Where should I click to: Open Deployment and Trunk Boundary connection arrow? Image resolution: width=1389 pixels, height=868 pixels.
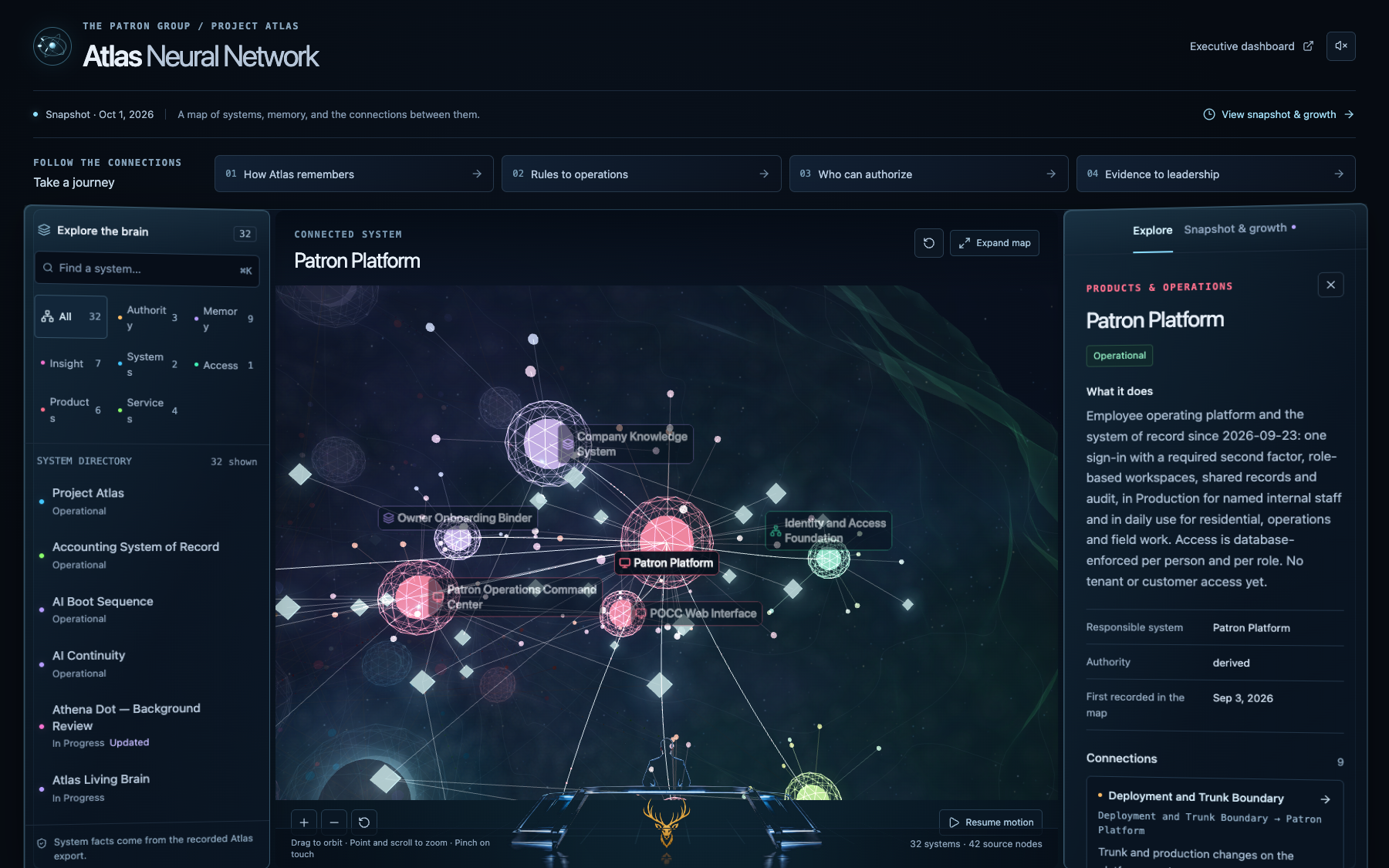[x=1325, y=799]
